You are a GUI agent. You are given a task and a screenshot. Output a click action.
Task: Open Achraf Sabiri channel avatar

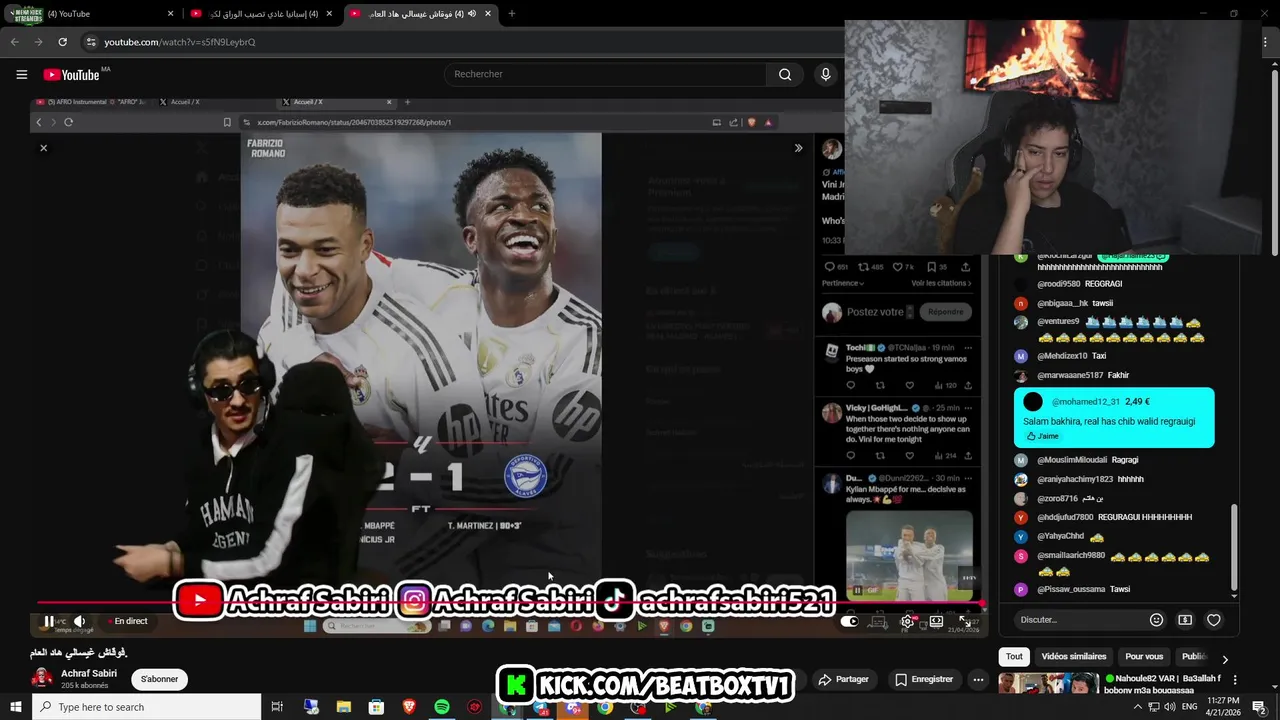pyautogui.click(x=42, y=679)
